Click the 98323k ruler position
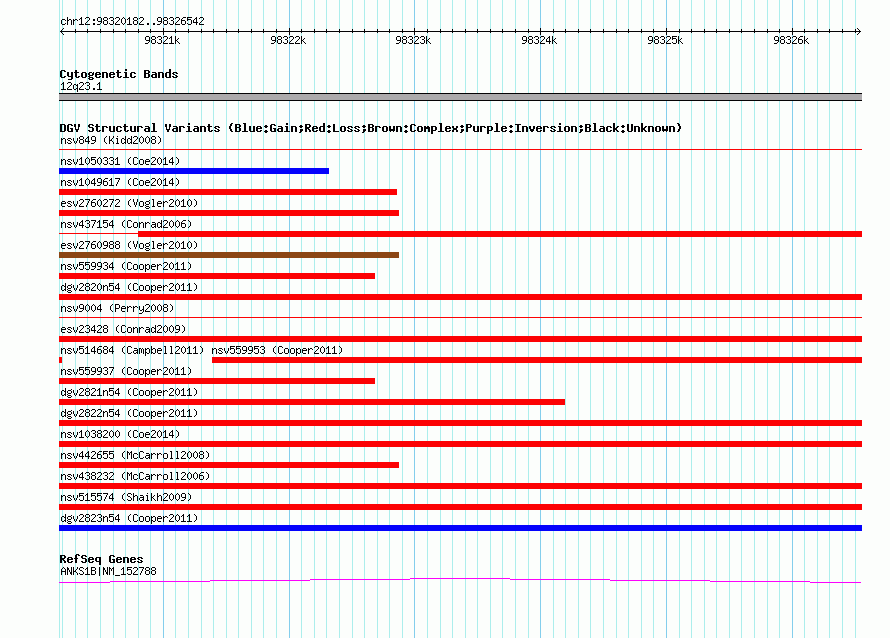The image size is (890, 638). (x=413, y=40)
